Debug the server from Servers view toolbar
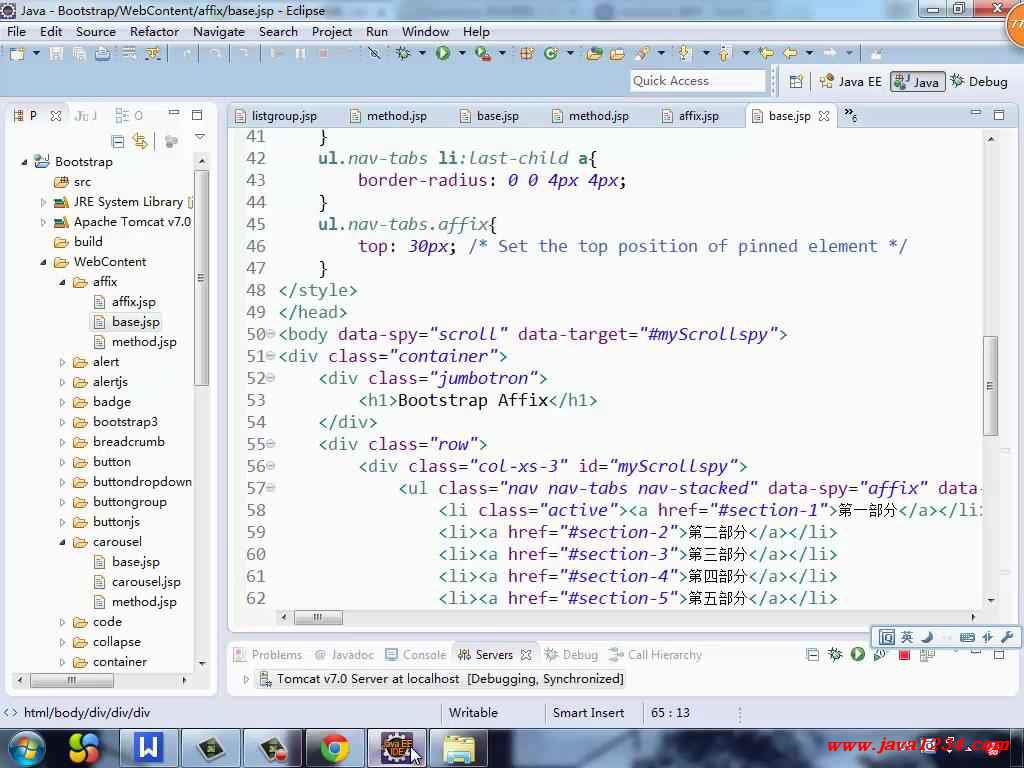Image resolution: width=1024 pixels, height=768 pixels. (835, 654)
